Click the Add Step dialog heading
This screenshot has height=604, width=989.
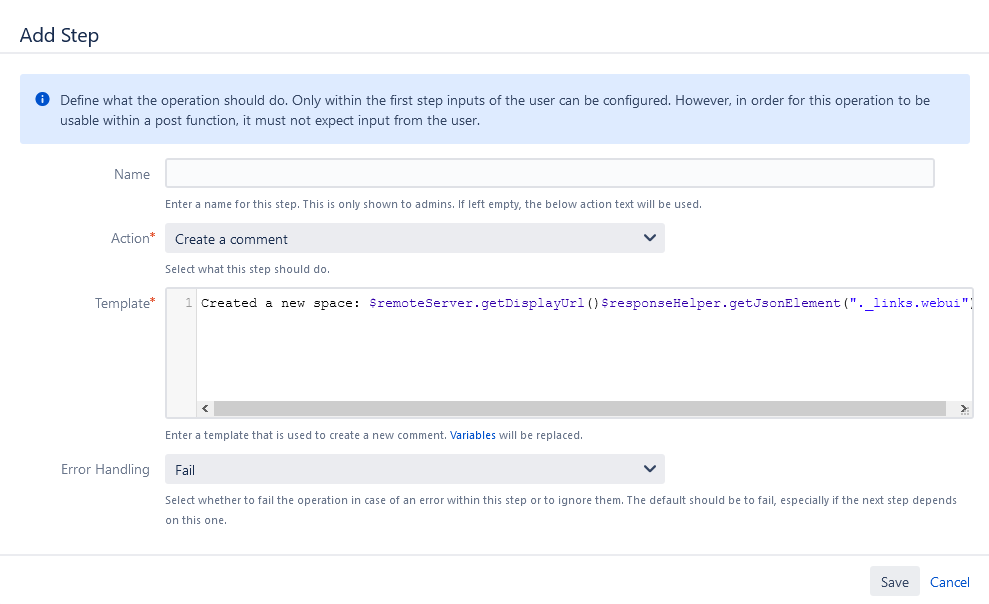pos(59,35)
